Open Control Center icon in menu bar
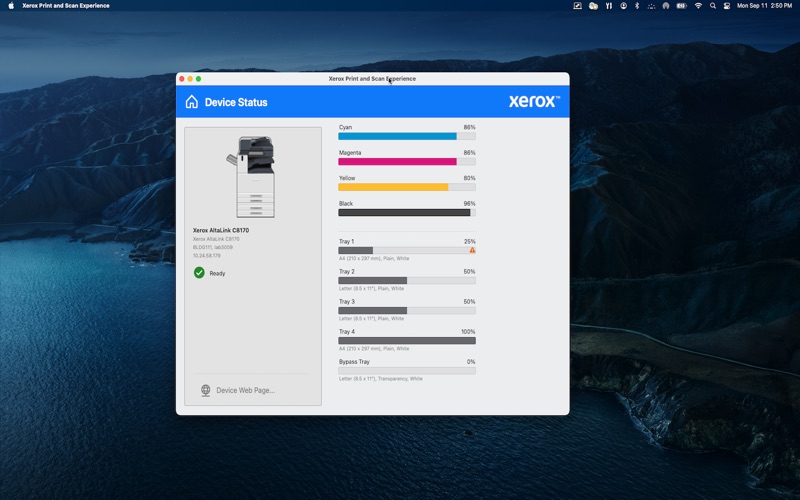Viewport: 800px width, 500px height. click(x=727, y=6)
